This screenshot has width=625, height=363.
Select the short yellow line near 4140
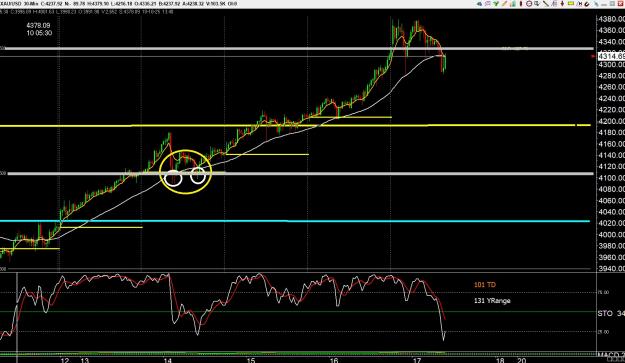tap(267, 154)
